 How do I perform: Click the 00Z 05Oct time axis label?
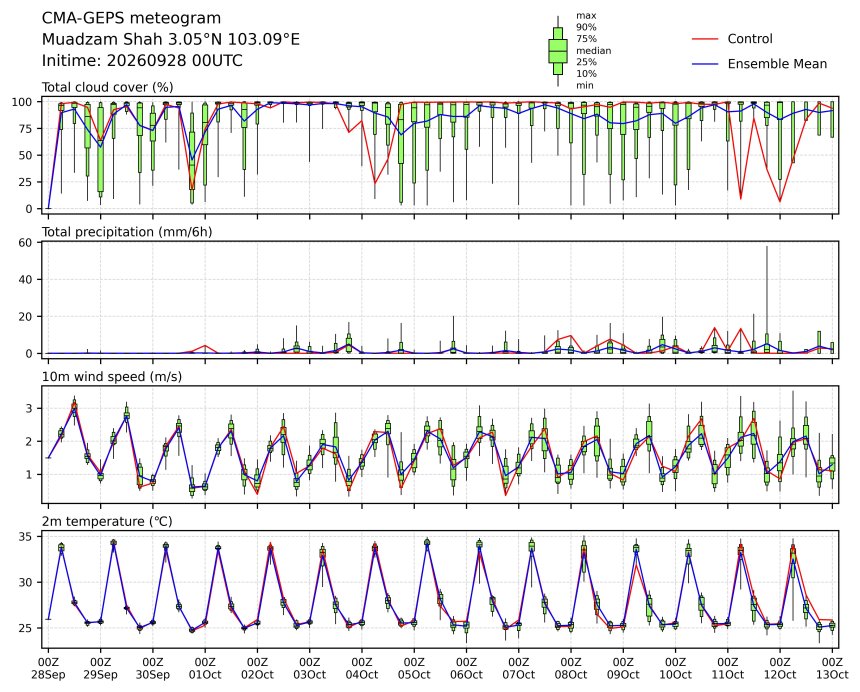click(x=414, y=668)
